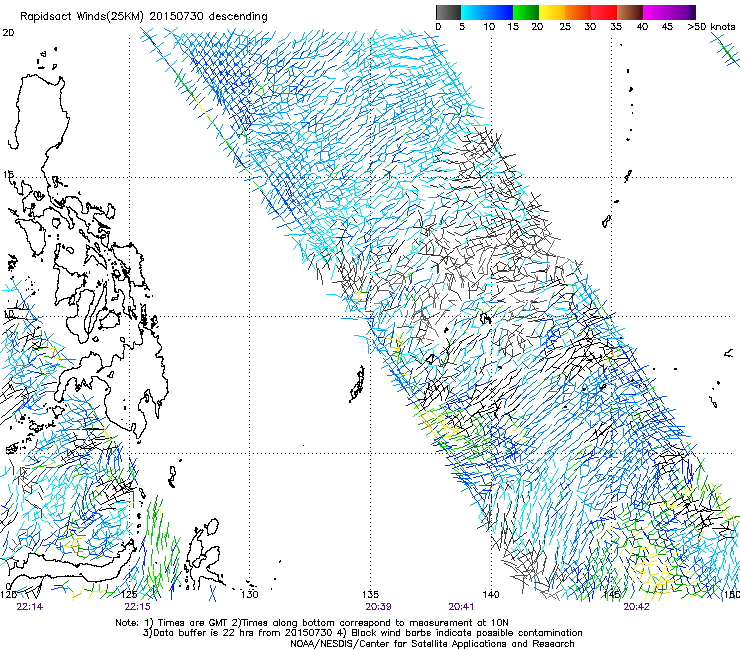Click the title text 'Rapidscat Winds(25KM) 20150730 descending'

[x=143, y=17]
